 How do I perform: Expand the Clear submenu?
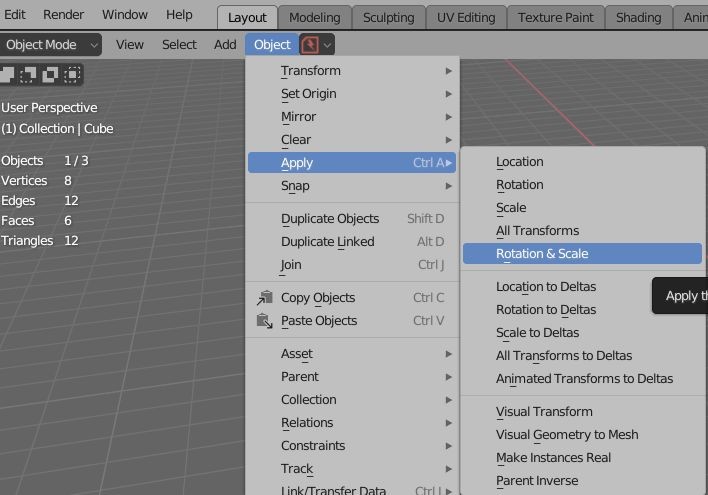[x=352, y=140]
